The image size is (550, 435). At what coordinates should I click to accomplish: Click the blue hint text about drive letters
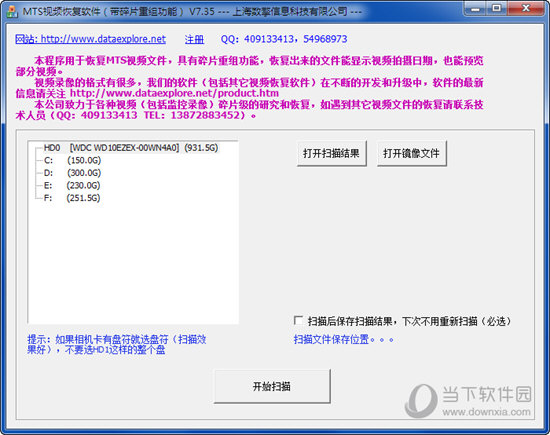(x=116, y=344)
